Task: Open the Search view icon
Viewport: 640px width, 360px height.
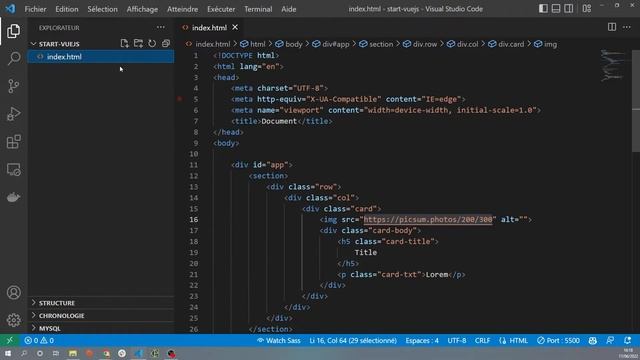Action: point(13,58)
